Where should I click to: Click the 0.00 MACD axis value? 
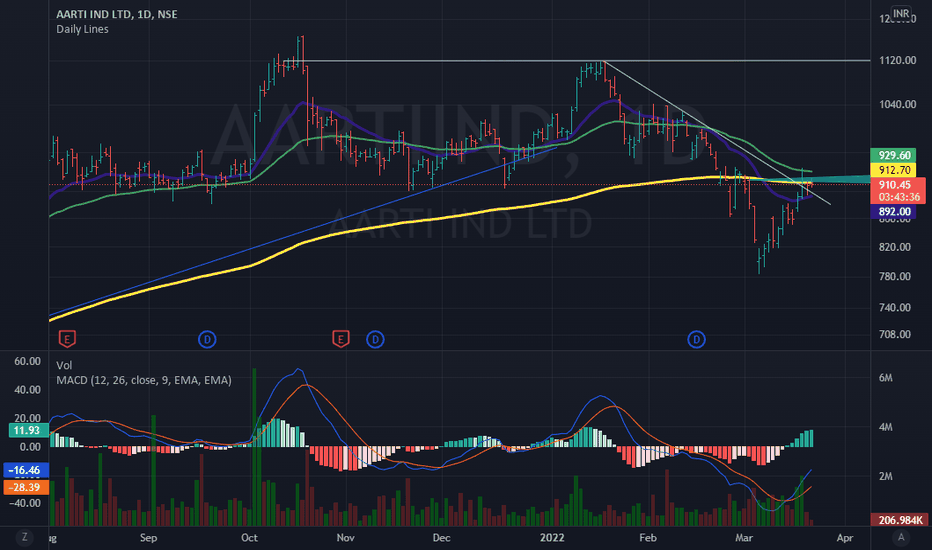click(30, 447)
